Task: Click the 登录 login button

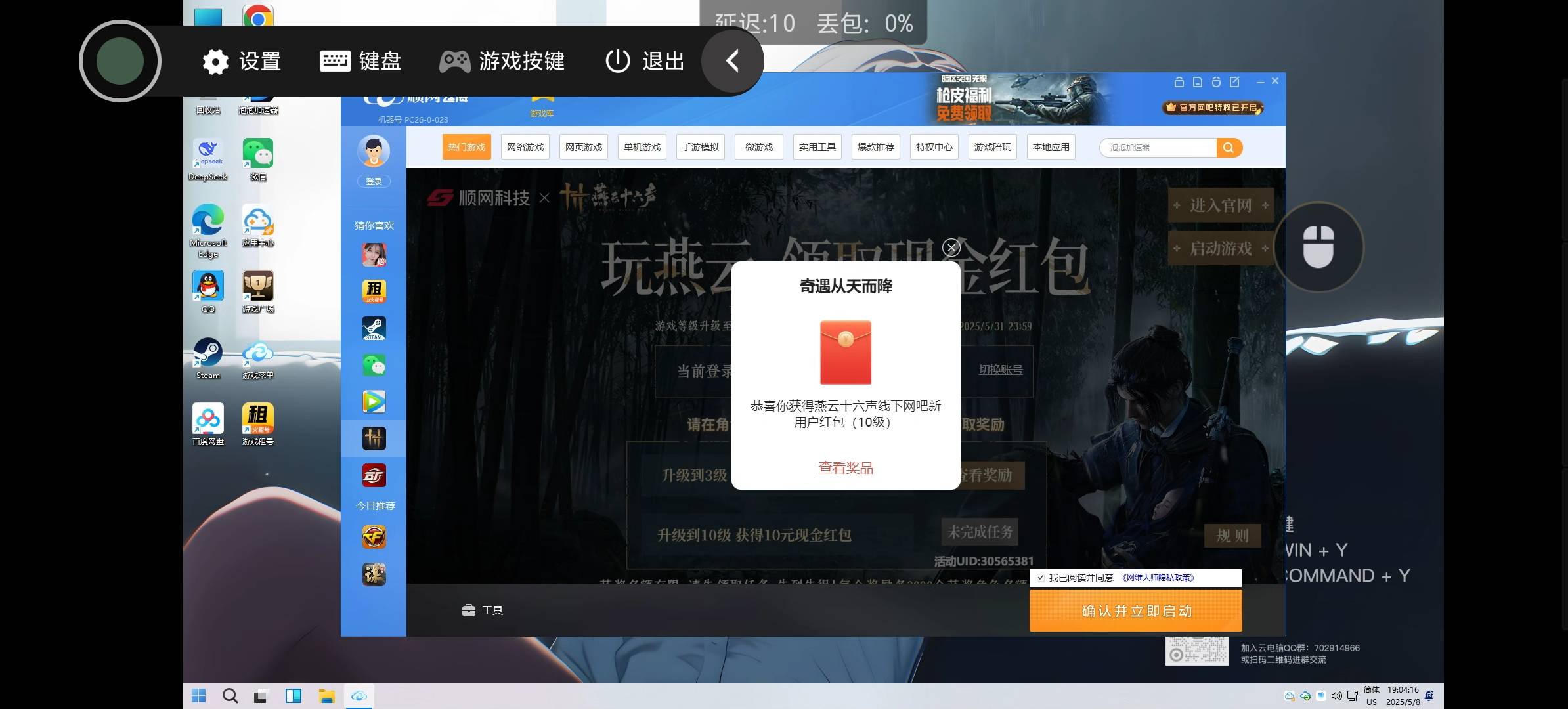Action: pyautogui.click(x=374, y=182)
